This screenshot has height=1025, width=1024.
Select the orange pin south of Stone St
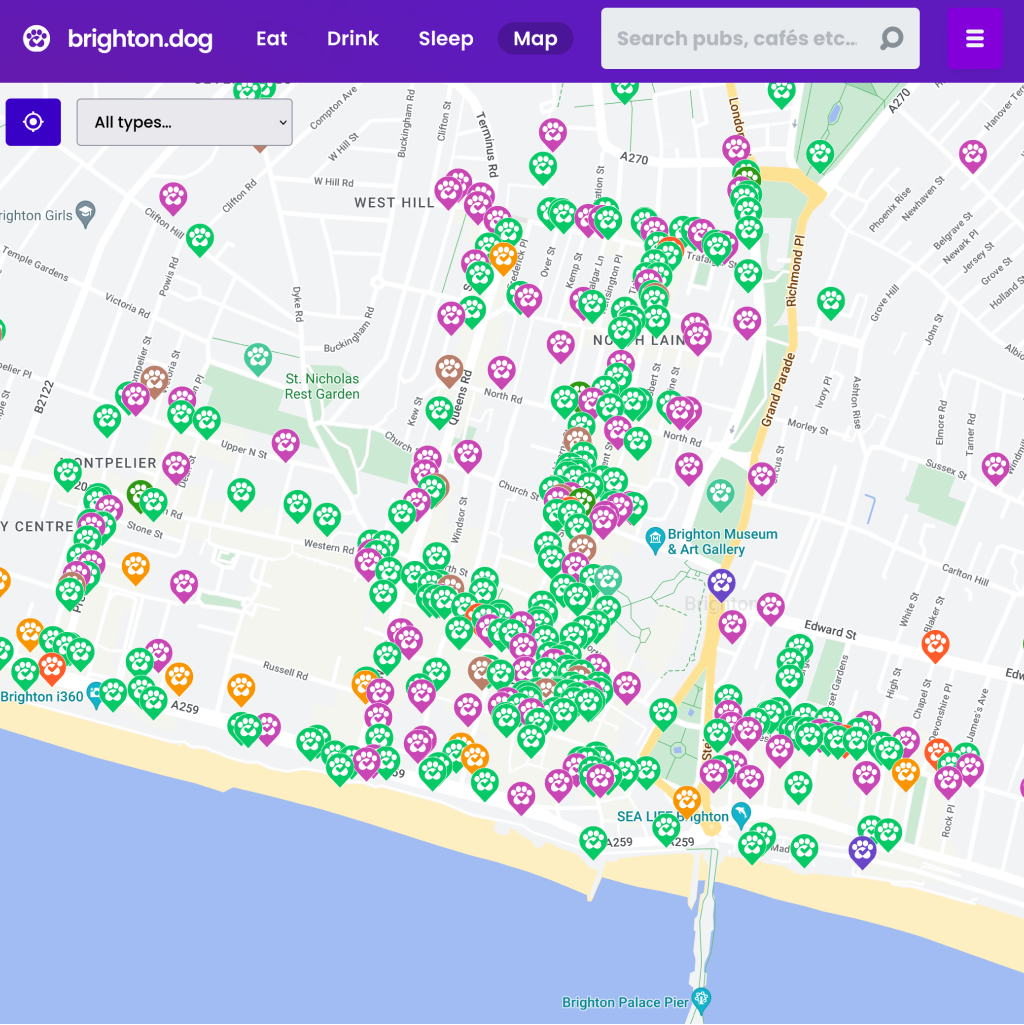tap(136, 567)
